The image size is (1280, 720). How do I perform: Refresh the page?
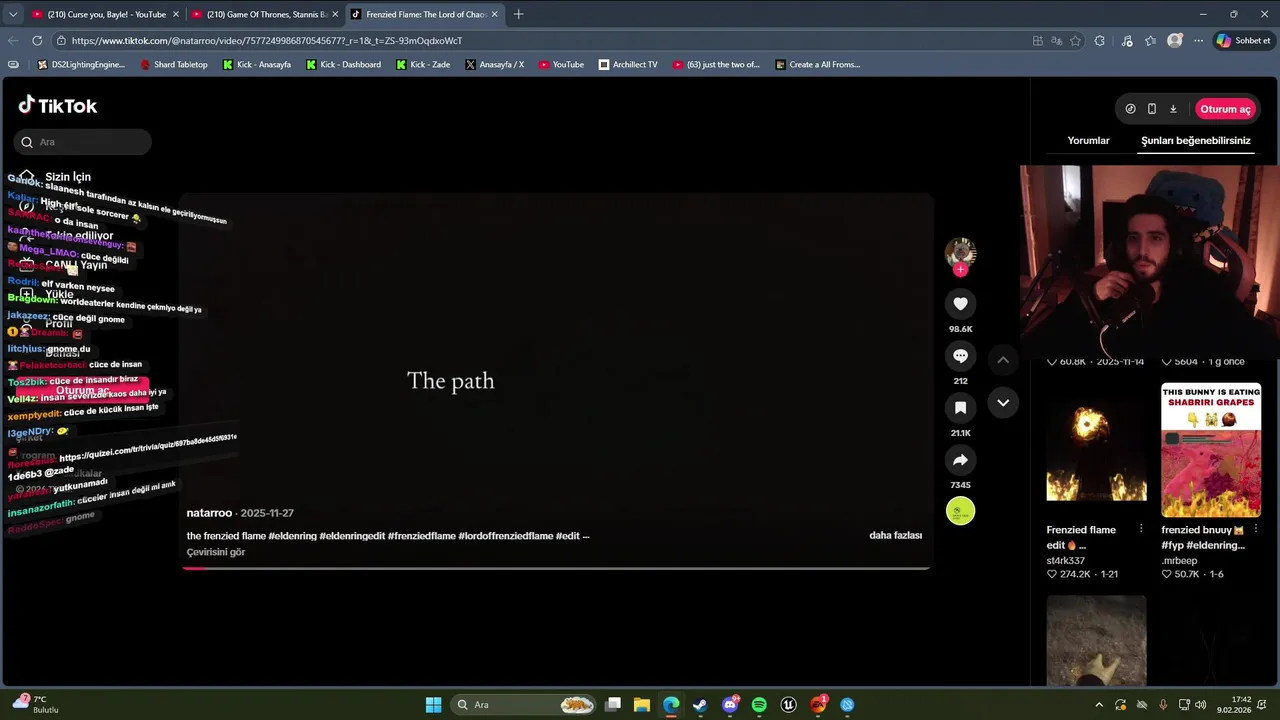tap(37, 41)
